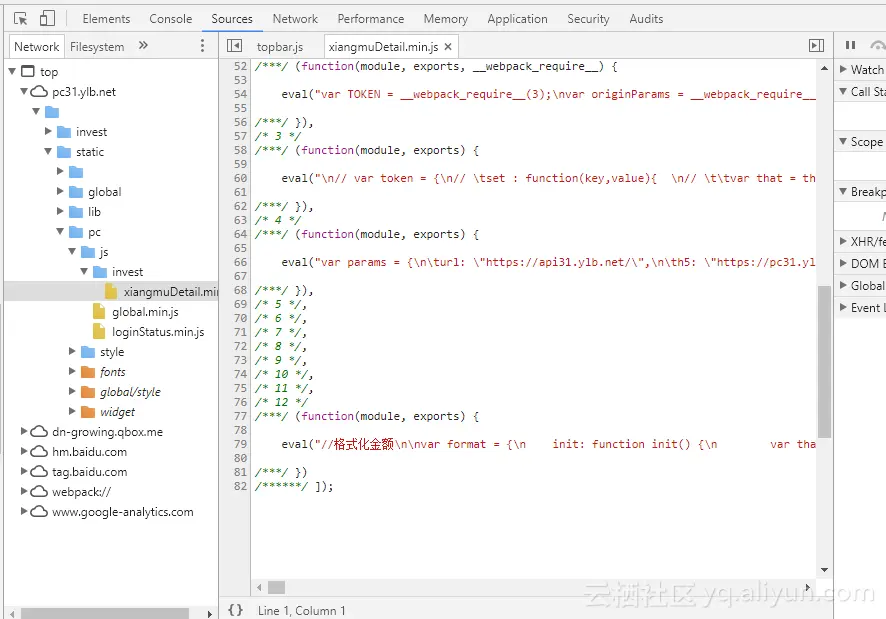Screen dimensions: 886x619
Task: Click the editor scroll-down arrow
Action: (824, 570)
